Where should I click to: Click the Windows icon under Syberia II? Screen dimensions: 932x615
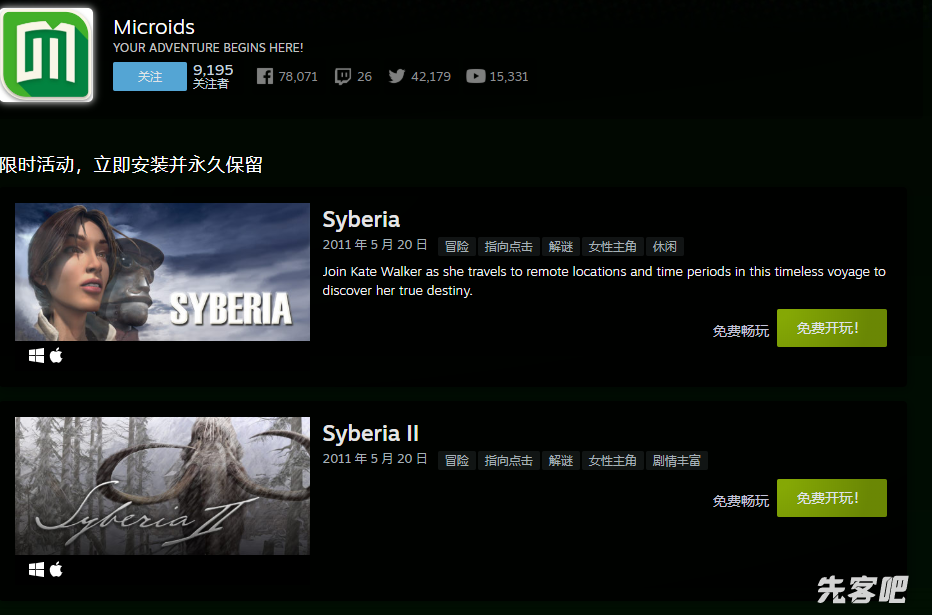pyautogui.click(x=37, y=569)
